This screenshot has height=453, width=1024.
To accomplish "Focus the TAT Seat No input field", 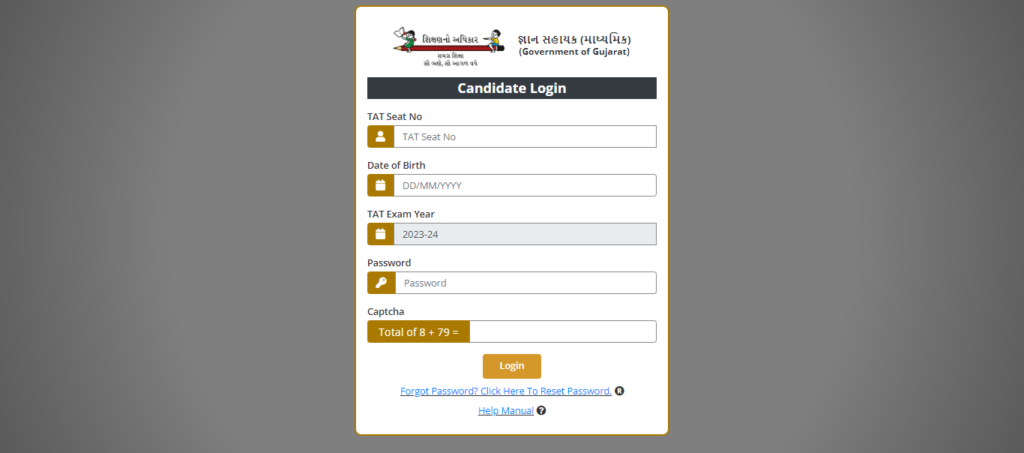I will tap(525, 136).
